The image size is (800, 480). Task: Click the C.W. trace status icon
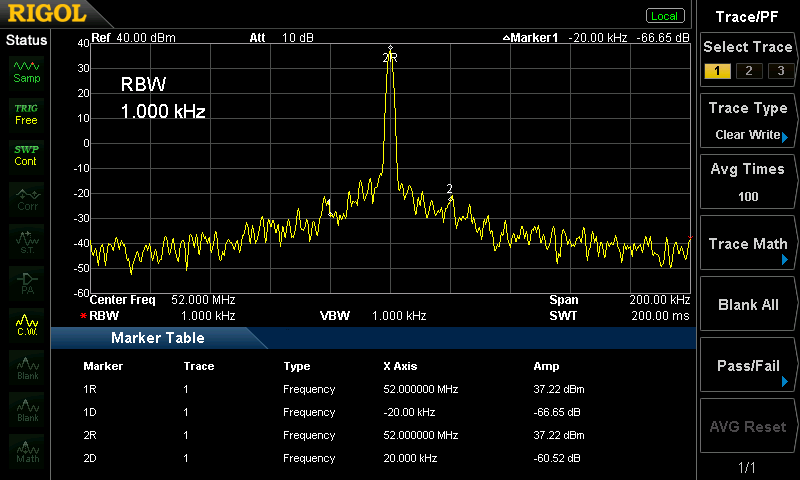point(26,326)
